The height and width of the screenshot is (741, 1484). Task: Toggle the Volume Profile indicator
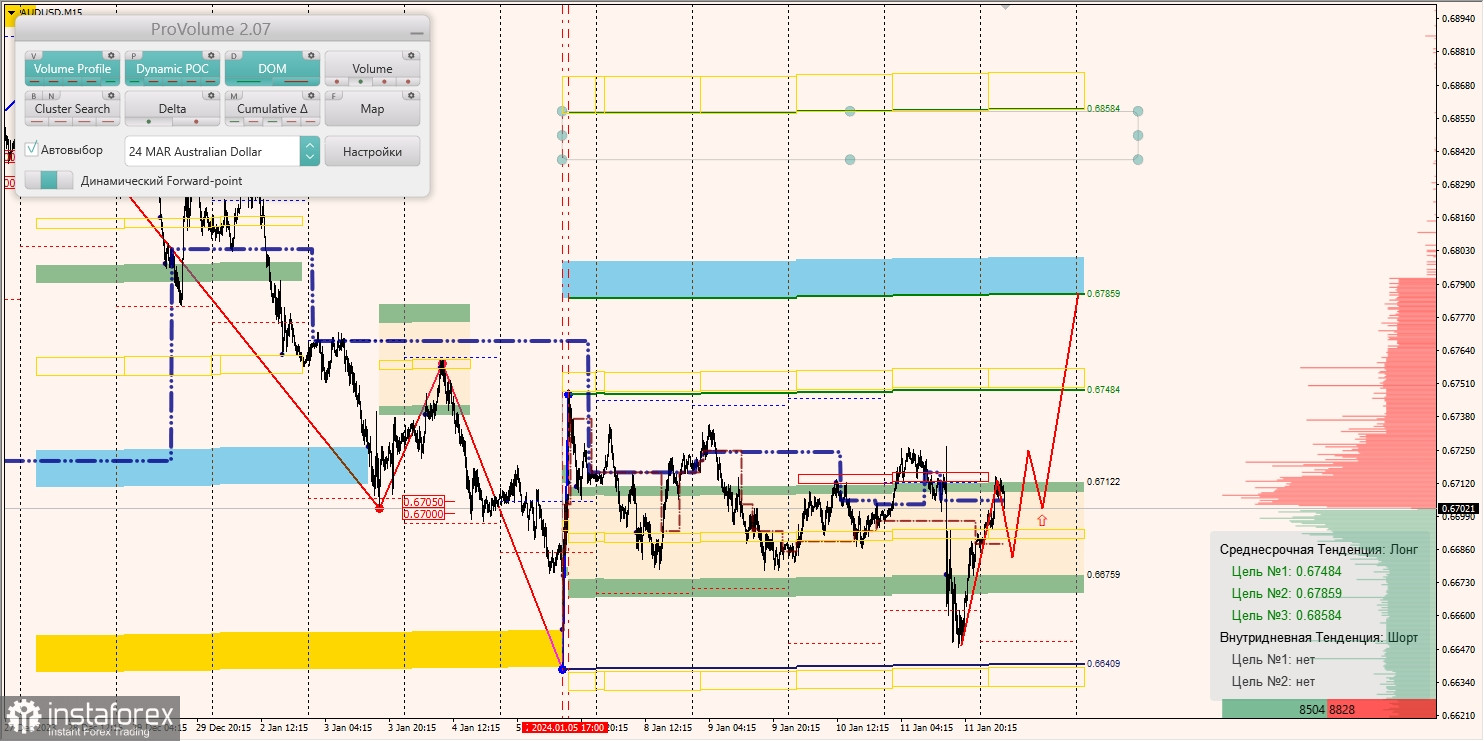[x=72, y=69]
